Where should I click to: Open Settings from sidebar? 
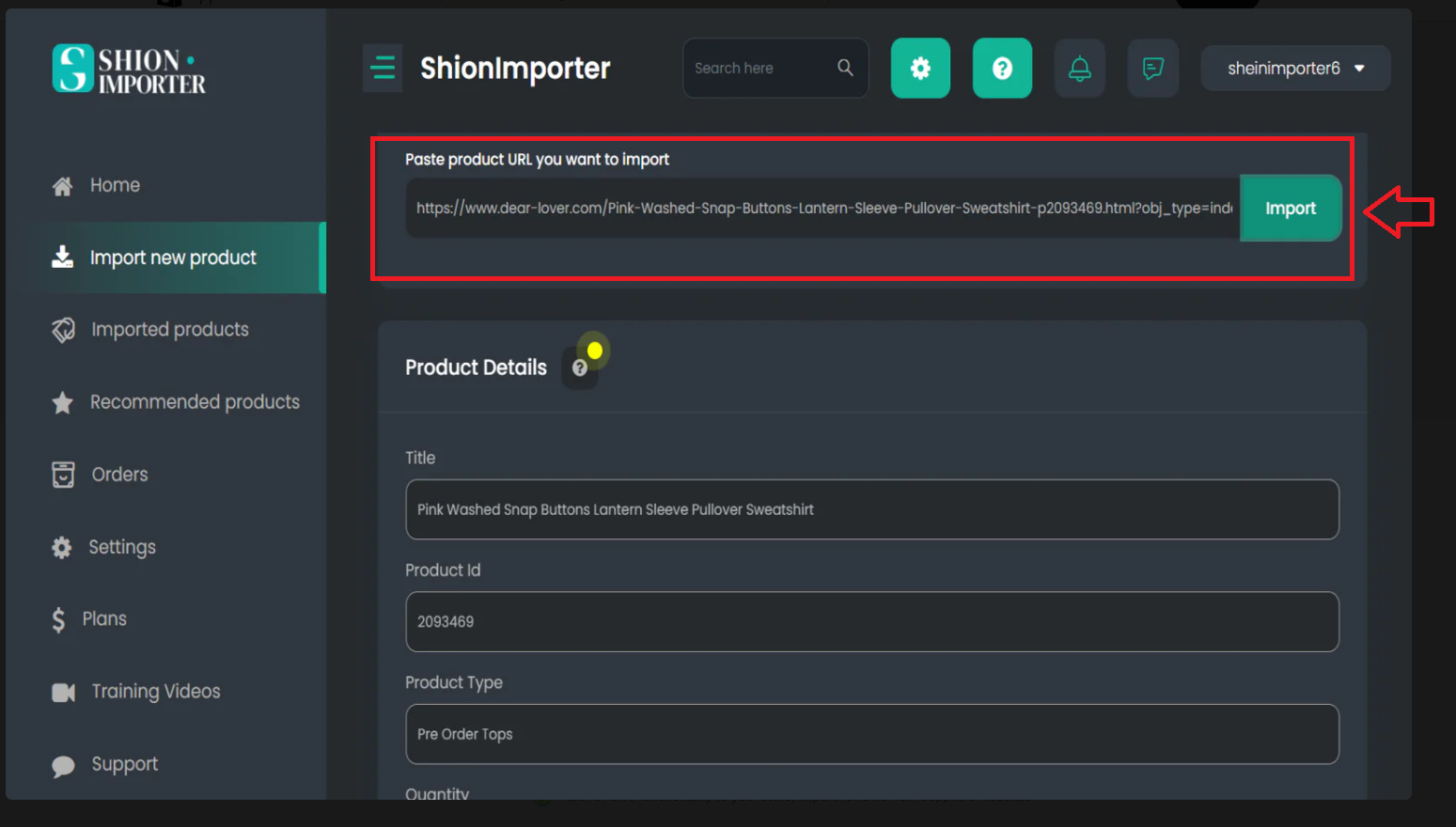coord(122,547)
